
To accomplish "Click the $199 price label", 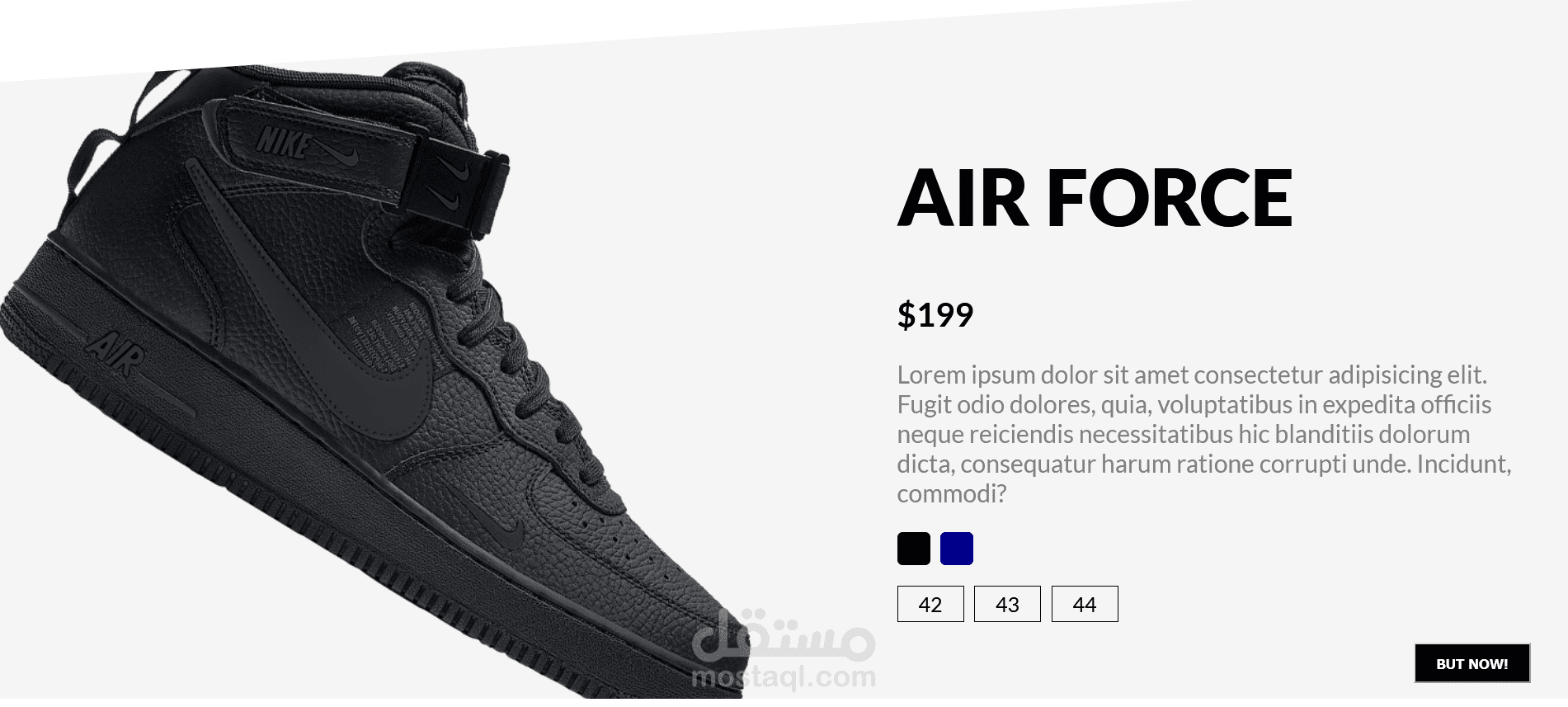I will (x=935, y=314).
